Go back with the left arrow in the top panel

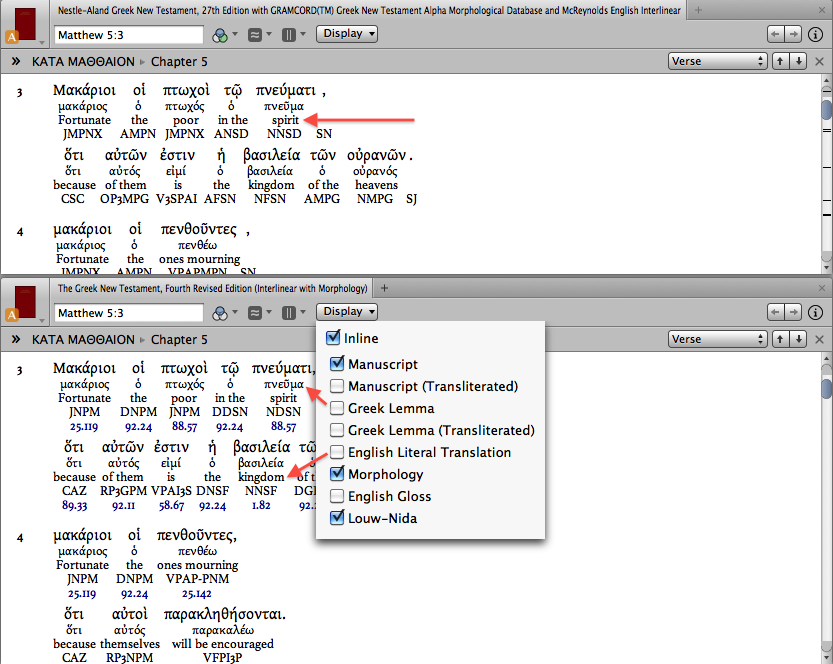pos(776,35)
